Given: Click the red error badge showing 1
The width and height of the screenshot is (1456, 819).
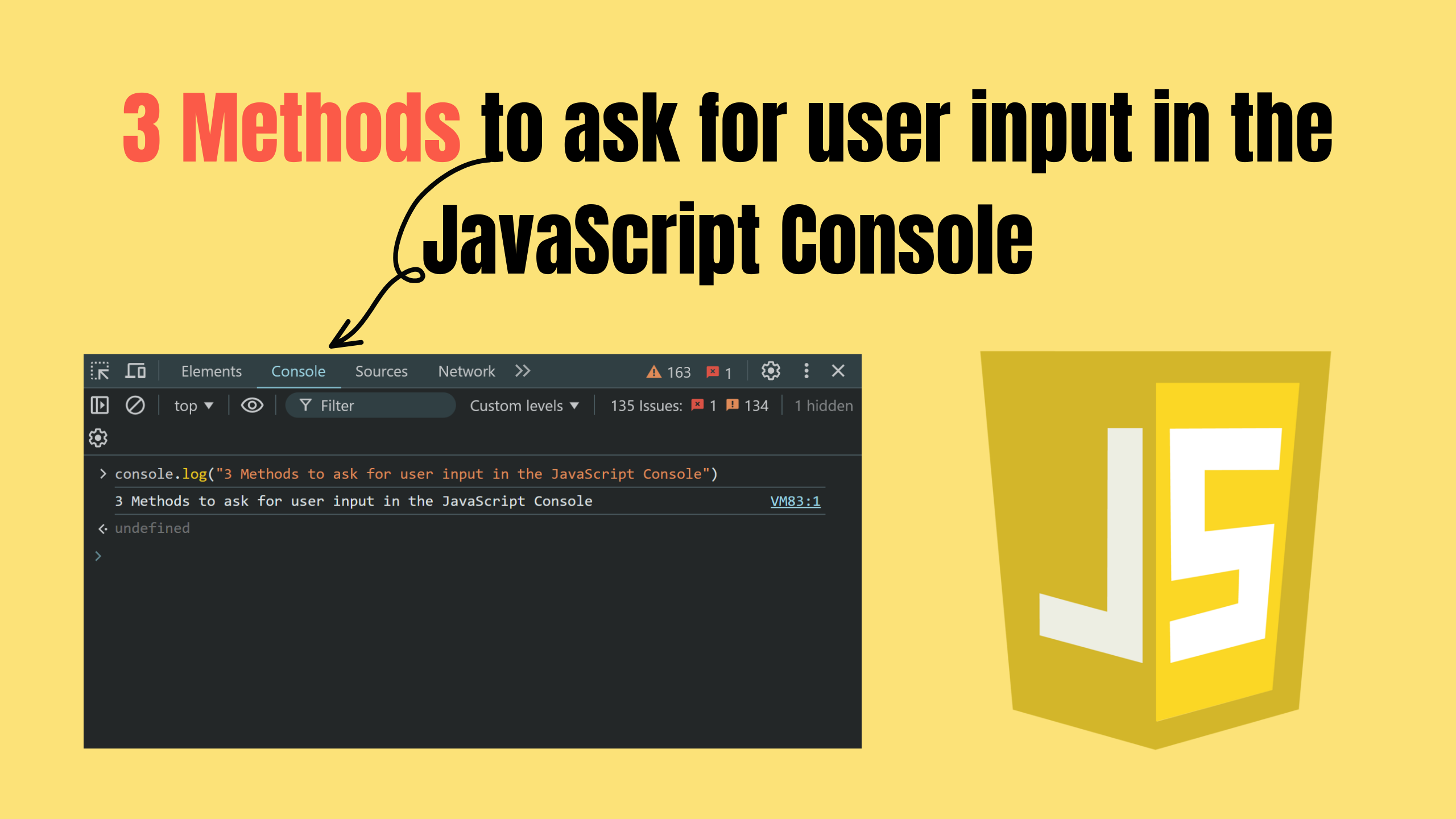Looking at the screenshot, I should coord(718,373).
